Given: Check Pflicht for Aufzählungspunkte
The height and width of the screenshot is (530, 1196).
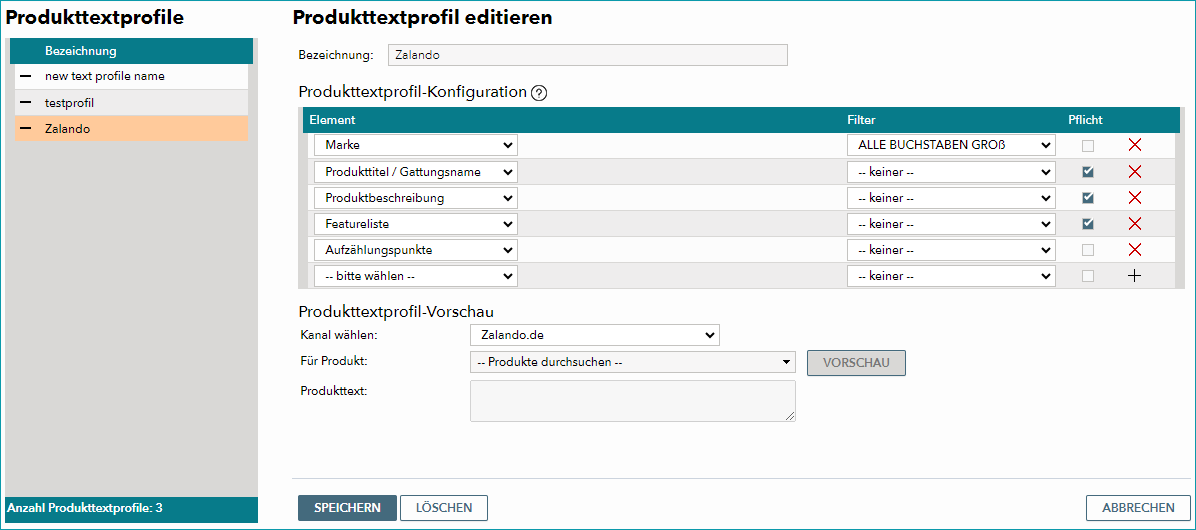Looking at the screenshot, I should point(1088,249).
